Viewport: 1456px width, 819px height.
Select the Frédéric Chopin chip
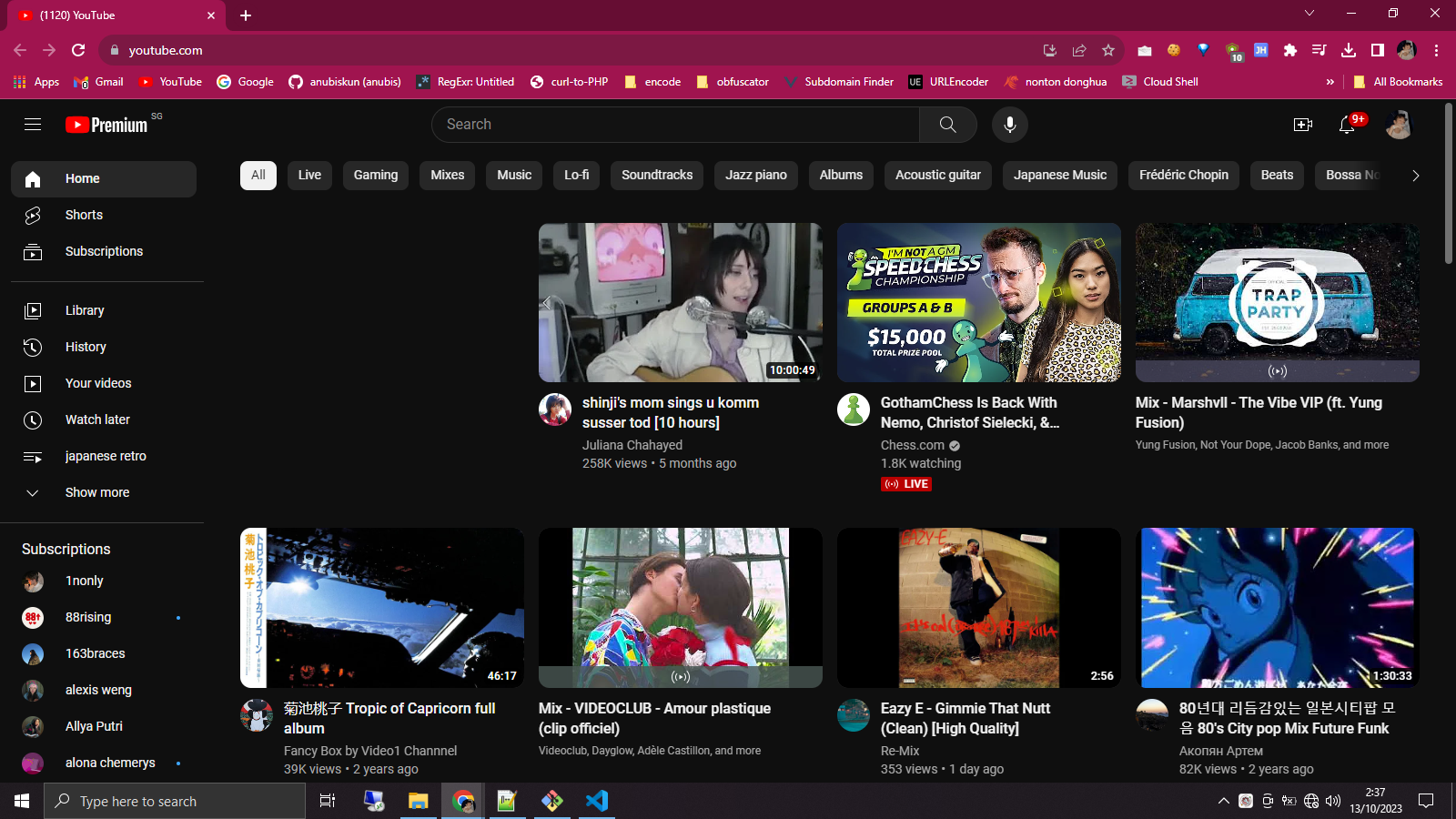point(1184,176)
